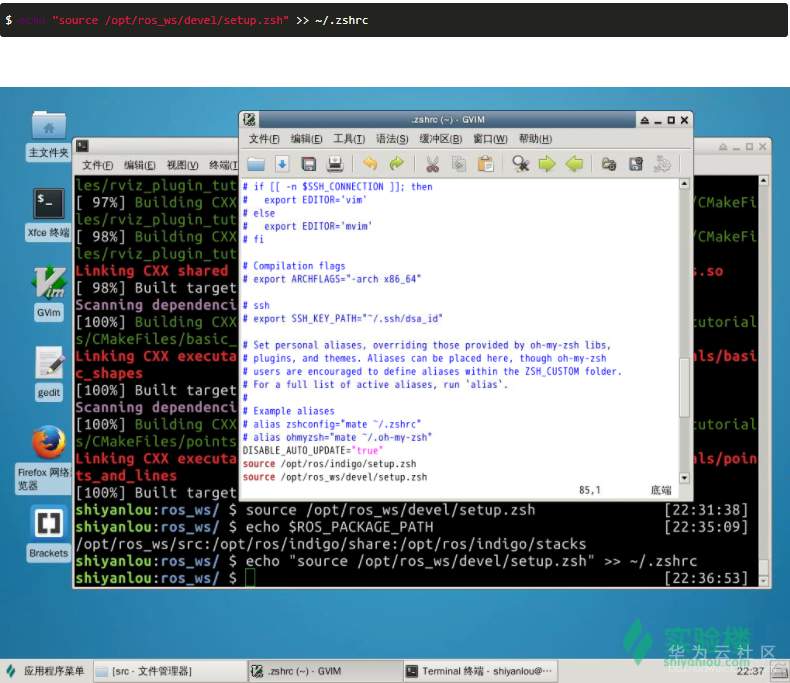This screenshot has width=790, height=683.
Task: Click the Find Previous green left arrow
Action: coord(574,164)
